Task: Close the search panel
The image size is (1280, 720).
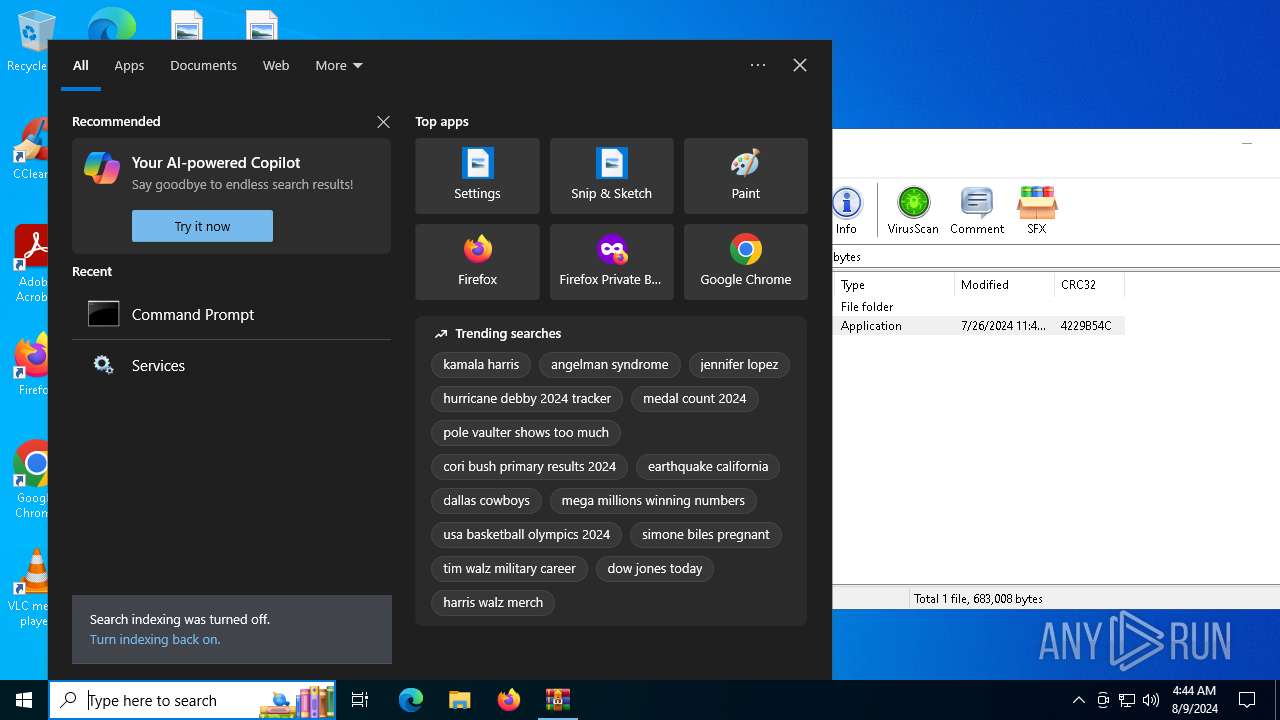Action: [x=800, y=65]
